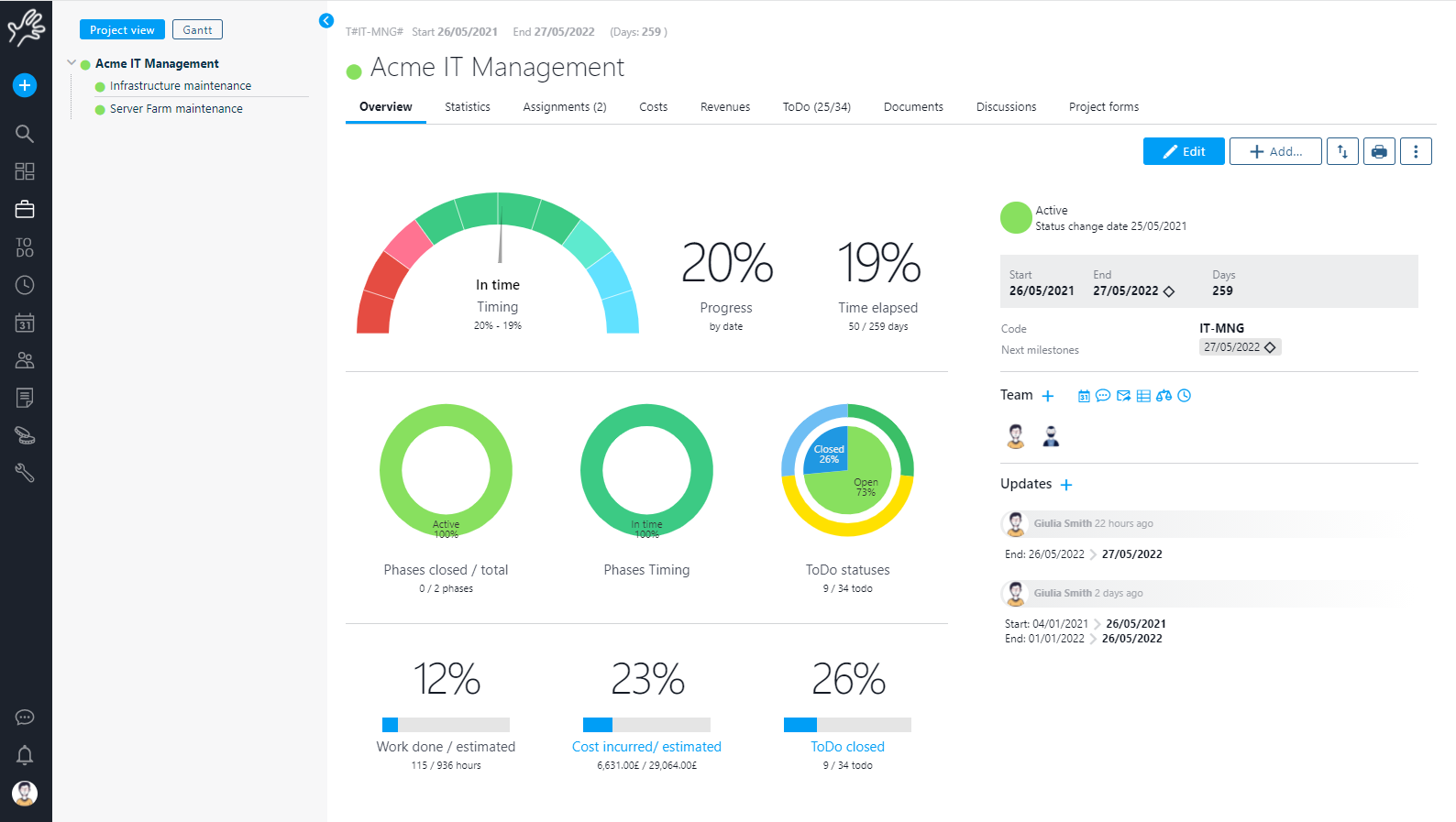The height and width of the screenshot is (822, 1456).
Task: Open the Add... dropdown button
Action: pos(1274,151)
